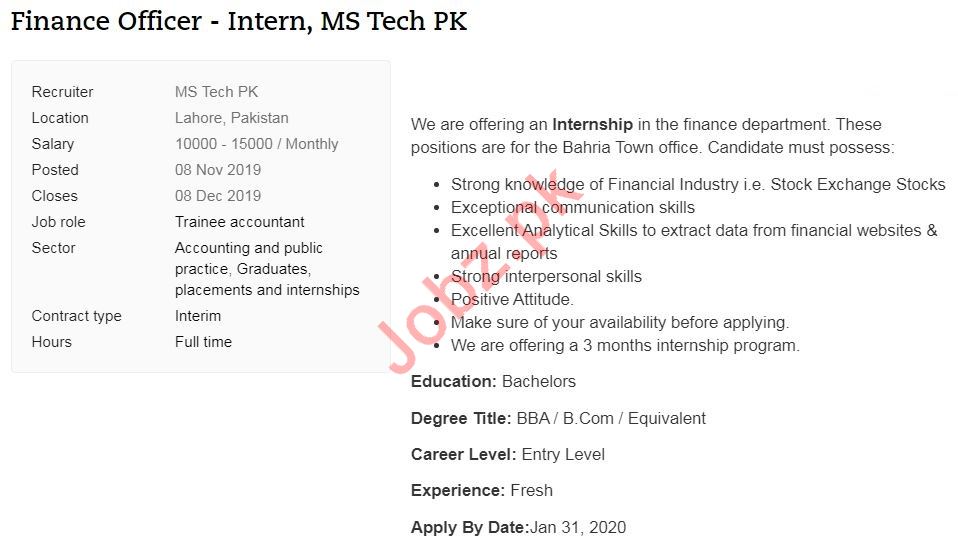958x546 pixels.
Task: Click recruiter name MS Tech PK in details
Action: coord(216,92)
